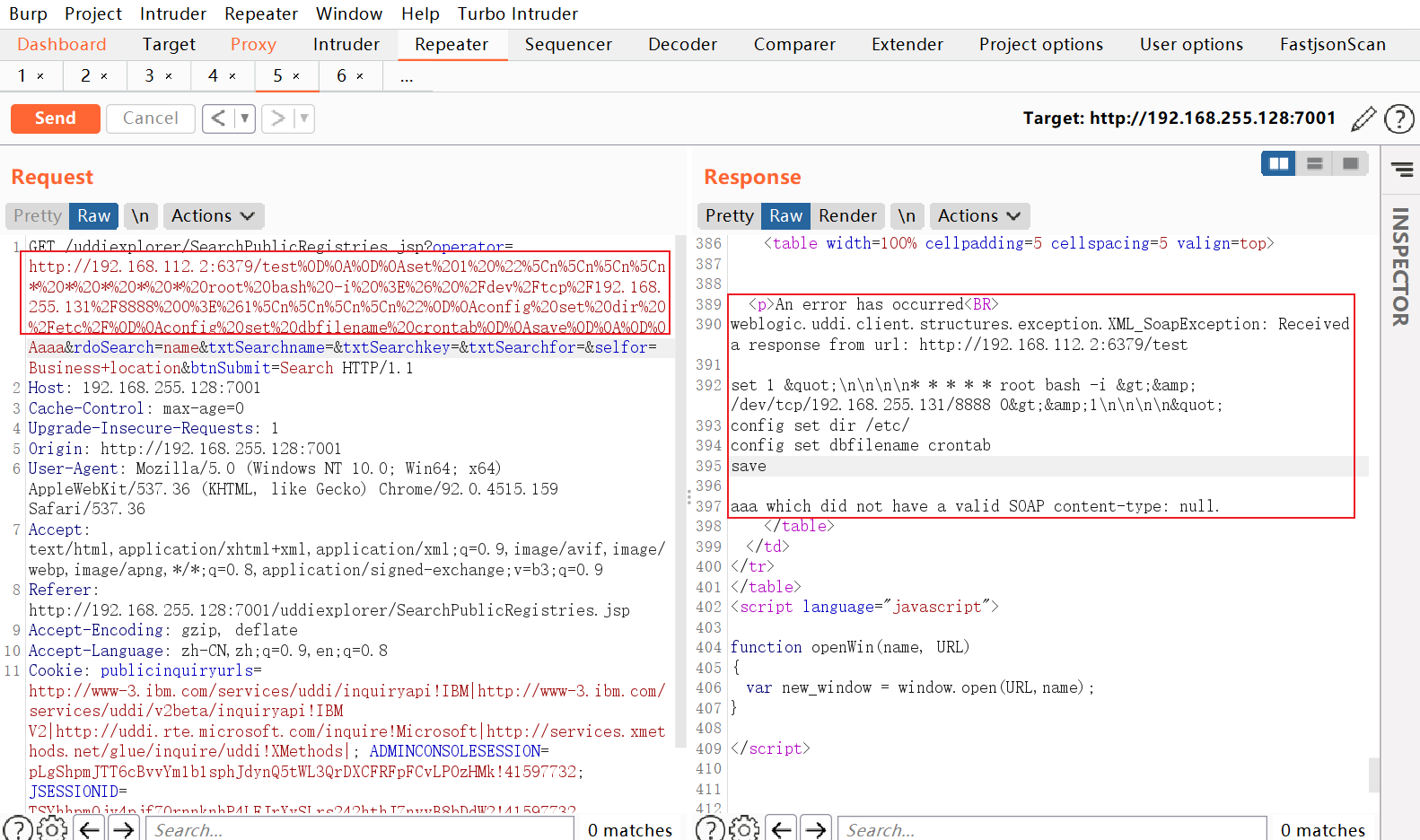Close Repeater tab 2 with its x
Viewport: 1420px width, 840px height.
point(104,76)
